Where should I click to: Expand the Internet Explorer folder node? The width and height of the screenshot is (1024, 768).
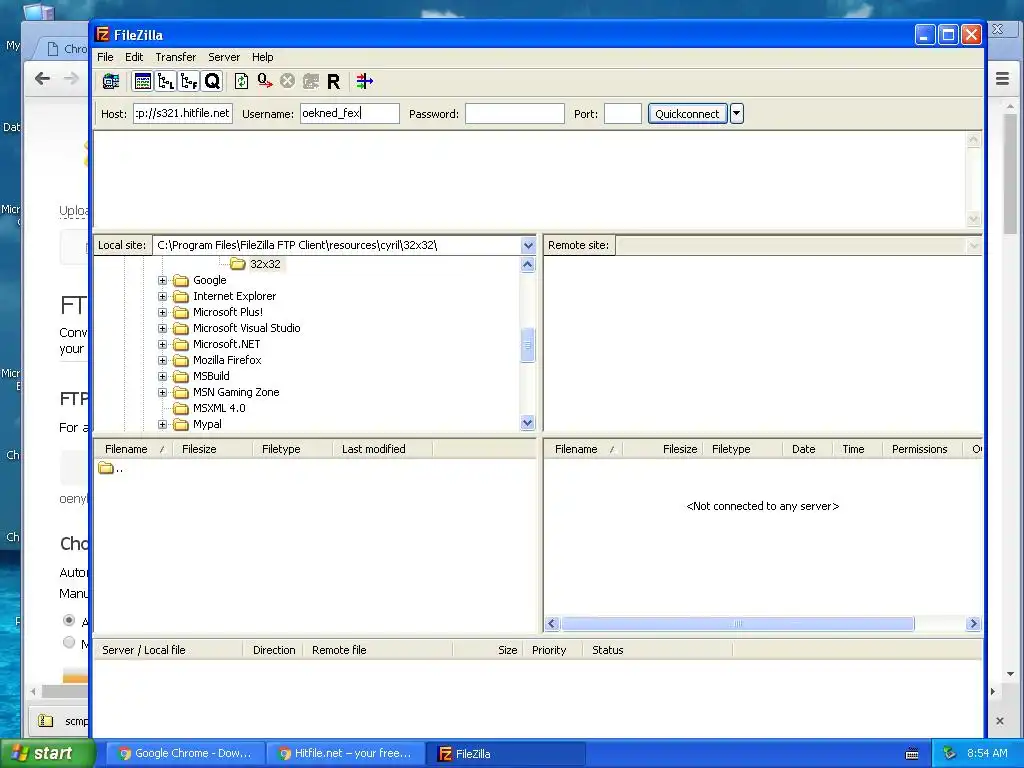pyautogui.click(x=163, y=296)
